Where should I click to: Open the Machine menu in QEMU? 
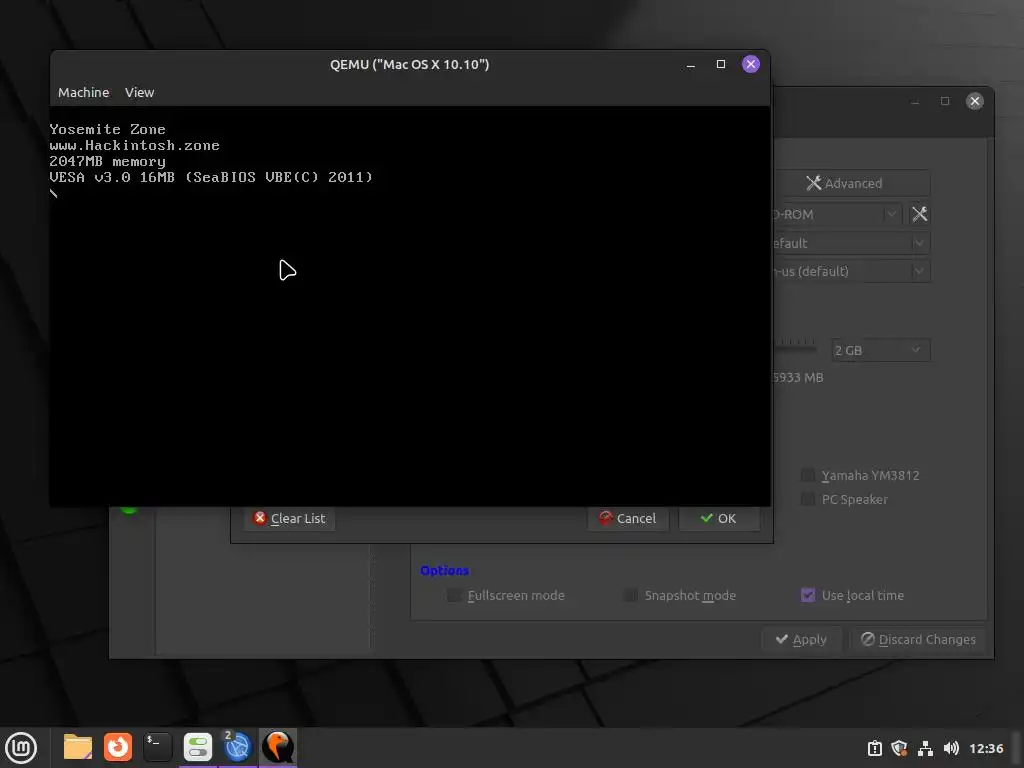coord(84,93)
